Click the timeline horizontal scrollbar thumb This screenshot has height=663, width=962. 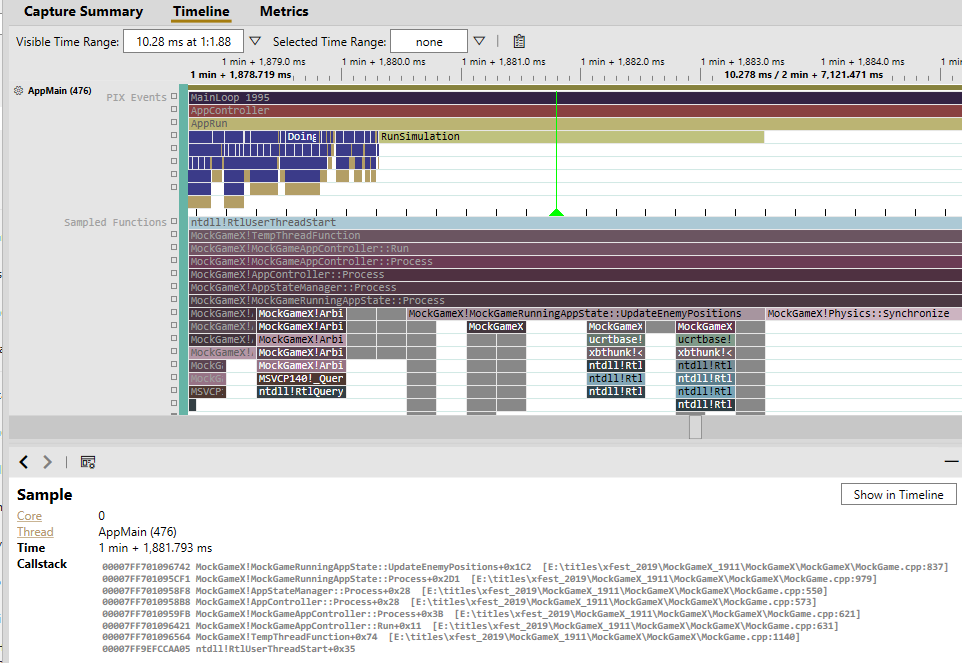coord(695,427)
